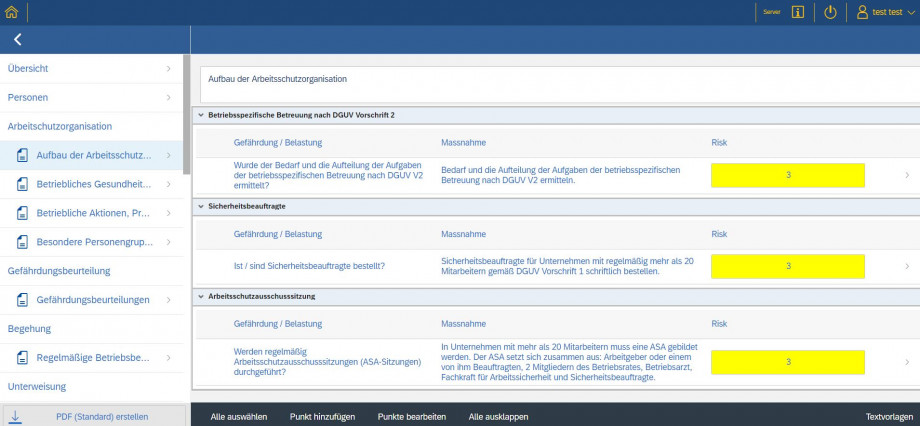Open Gefährdungsbeurteilungen tree item

[x=92, y=300]
